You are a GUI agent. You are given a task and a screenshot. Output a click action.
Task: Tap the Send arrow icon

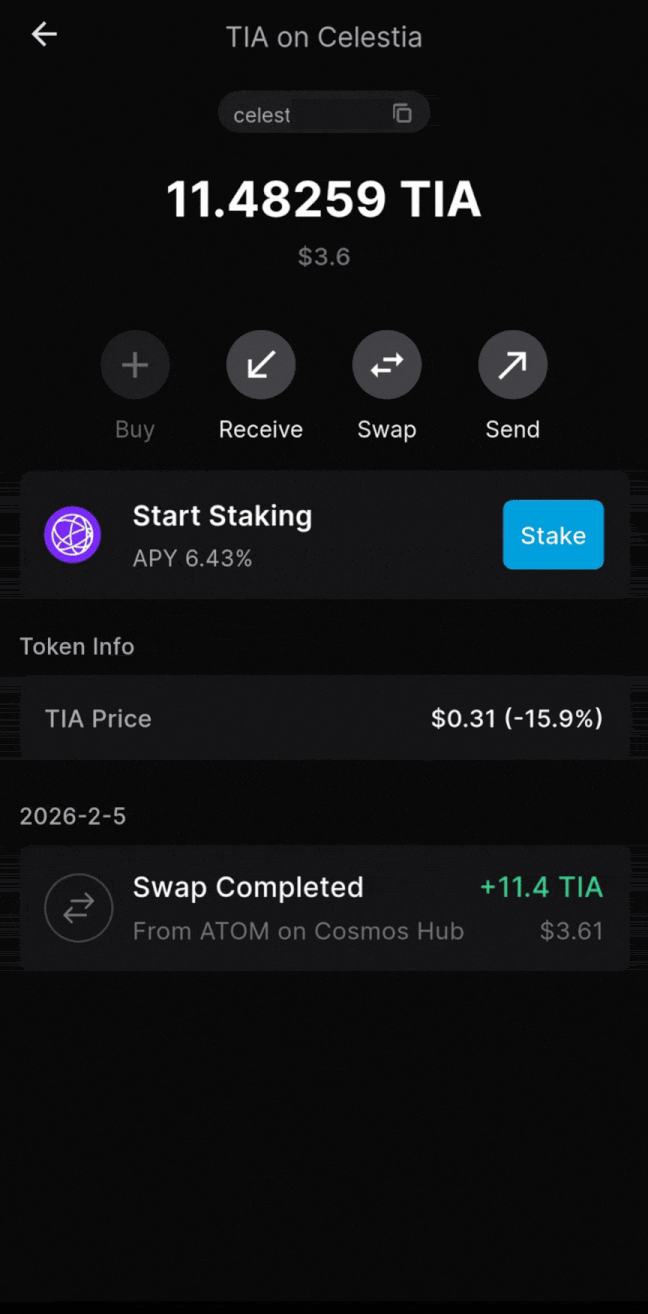point(513,364)
